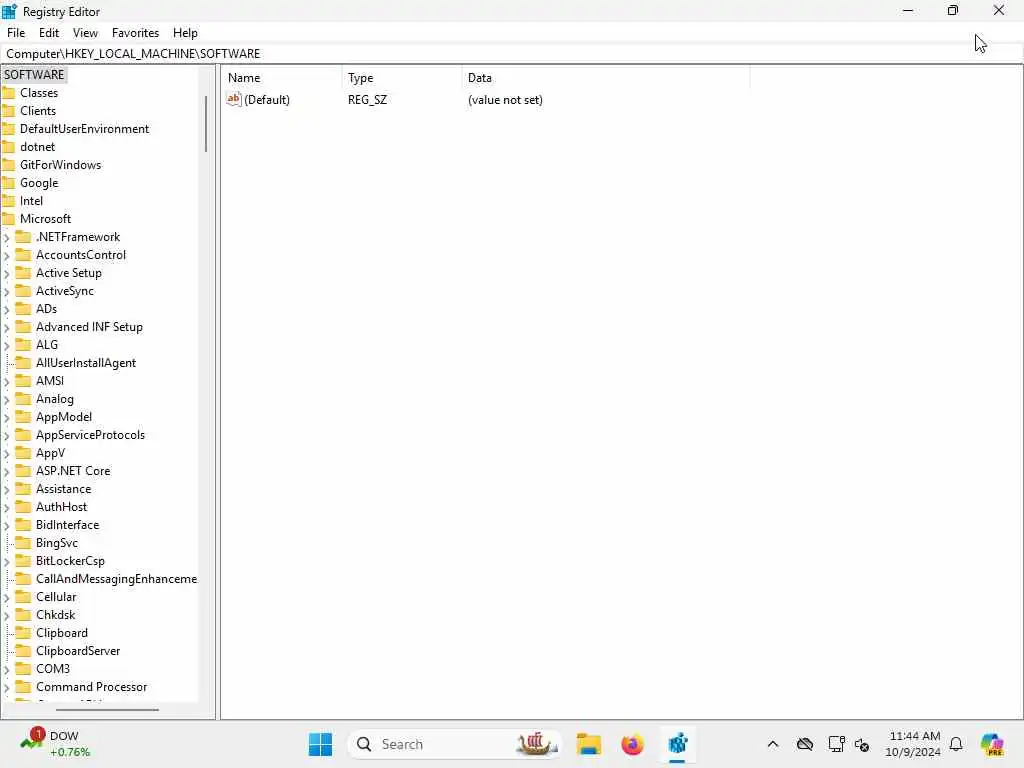Click the ADs folder icon
1024x768 pixels.
point(23,308)
